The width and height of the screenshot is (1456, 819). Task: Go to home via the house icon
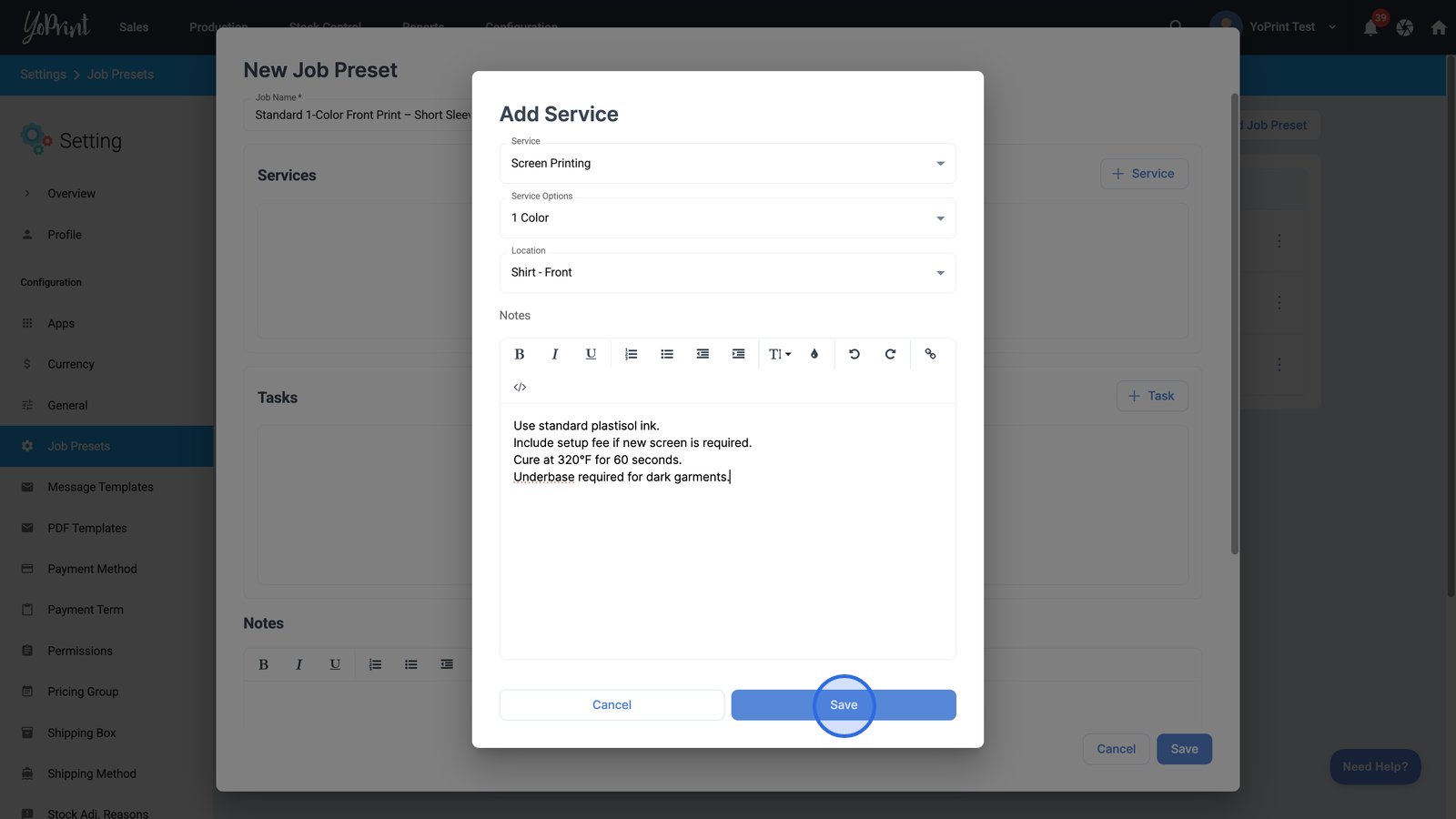[1439, 27]
